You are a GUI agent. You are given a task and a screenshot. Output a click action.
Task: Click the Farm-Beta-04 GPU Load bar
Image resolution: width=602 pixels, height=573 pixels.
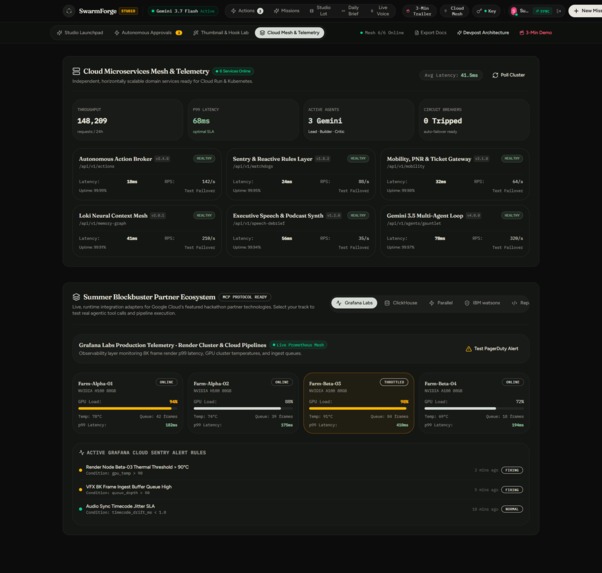(474, 409)
